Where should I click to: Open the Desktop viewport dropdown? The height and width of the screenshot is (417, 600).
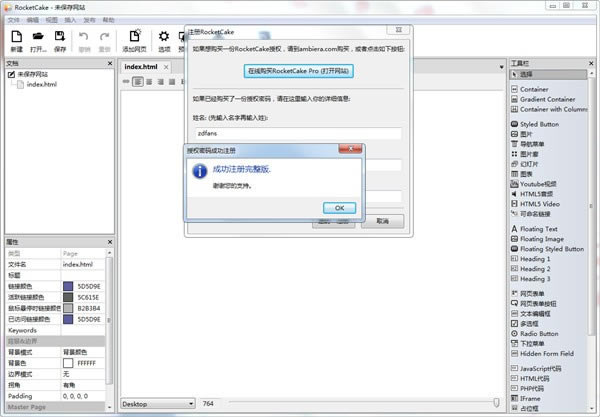pyautogui.click(x=158, y=404)
